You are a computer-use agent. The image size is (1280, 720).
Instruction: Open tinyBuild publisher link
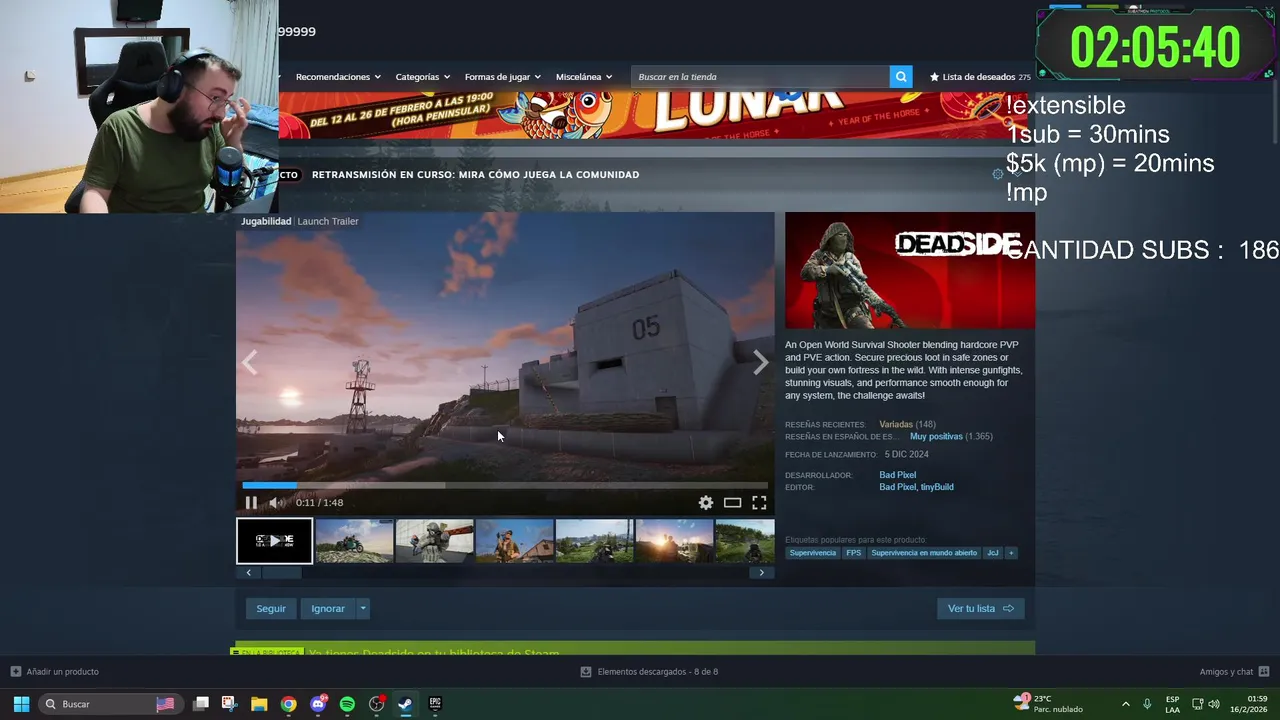pos(937,487)
